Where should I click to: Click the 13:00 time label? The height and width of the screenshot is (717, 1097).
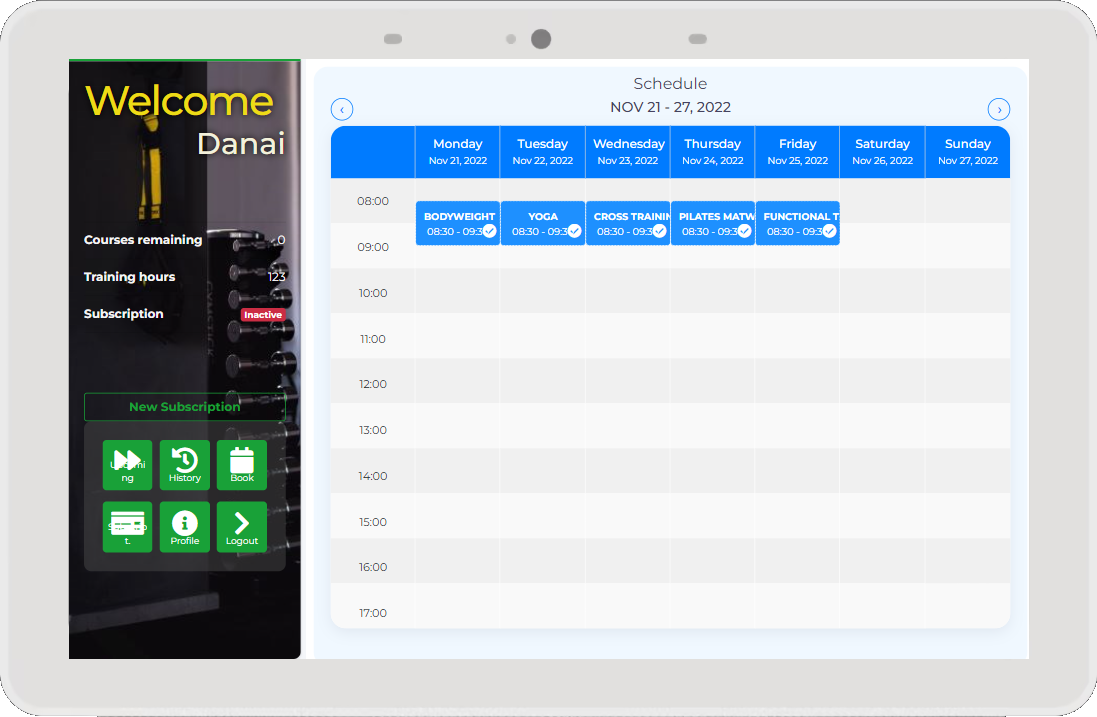tap(373, 430)
